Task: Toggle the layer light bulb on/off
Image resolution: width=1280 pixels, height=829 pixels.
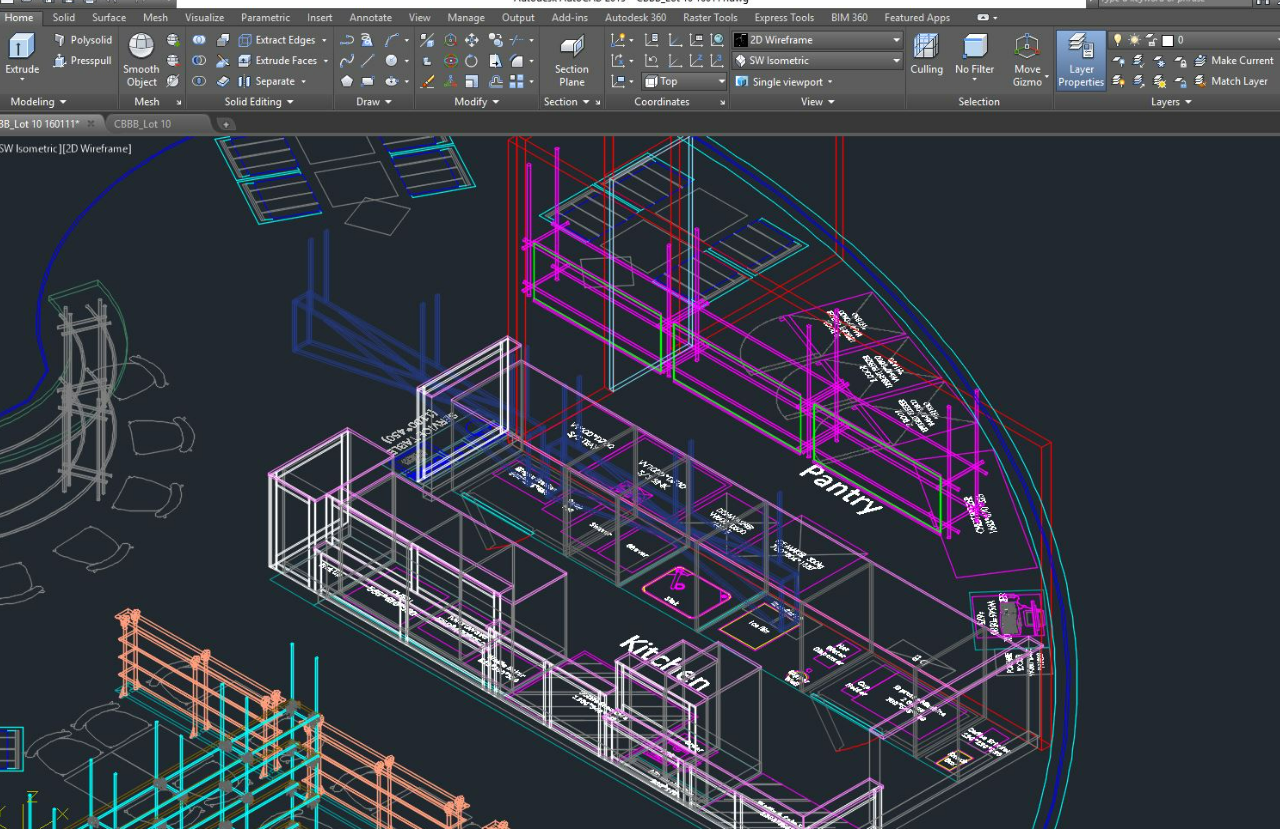Action: [x=1118, y=40]
